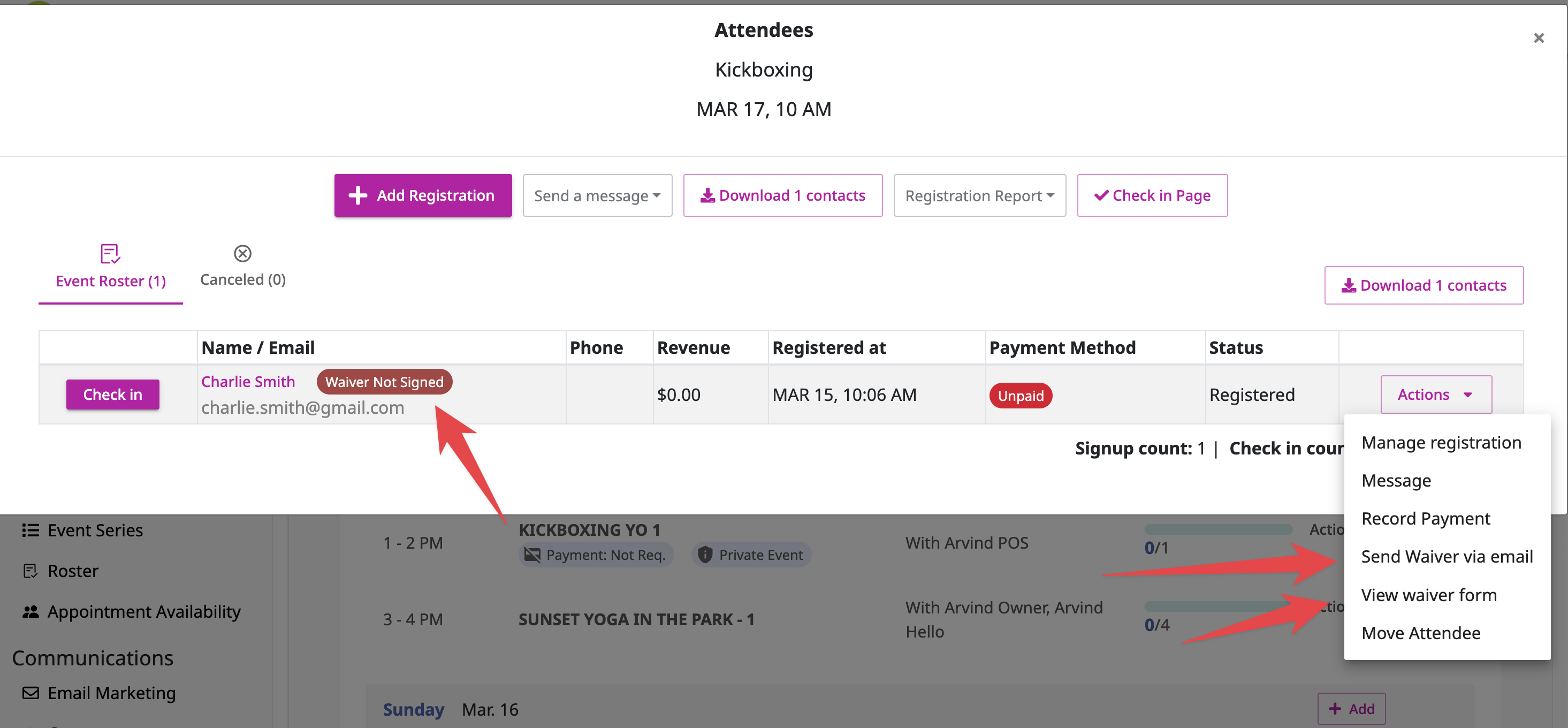Click the Email Marketing envelope icon
The width and height of the screenshot is (1568, 728).
pyautogui.click(x=31, y=693)
